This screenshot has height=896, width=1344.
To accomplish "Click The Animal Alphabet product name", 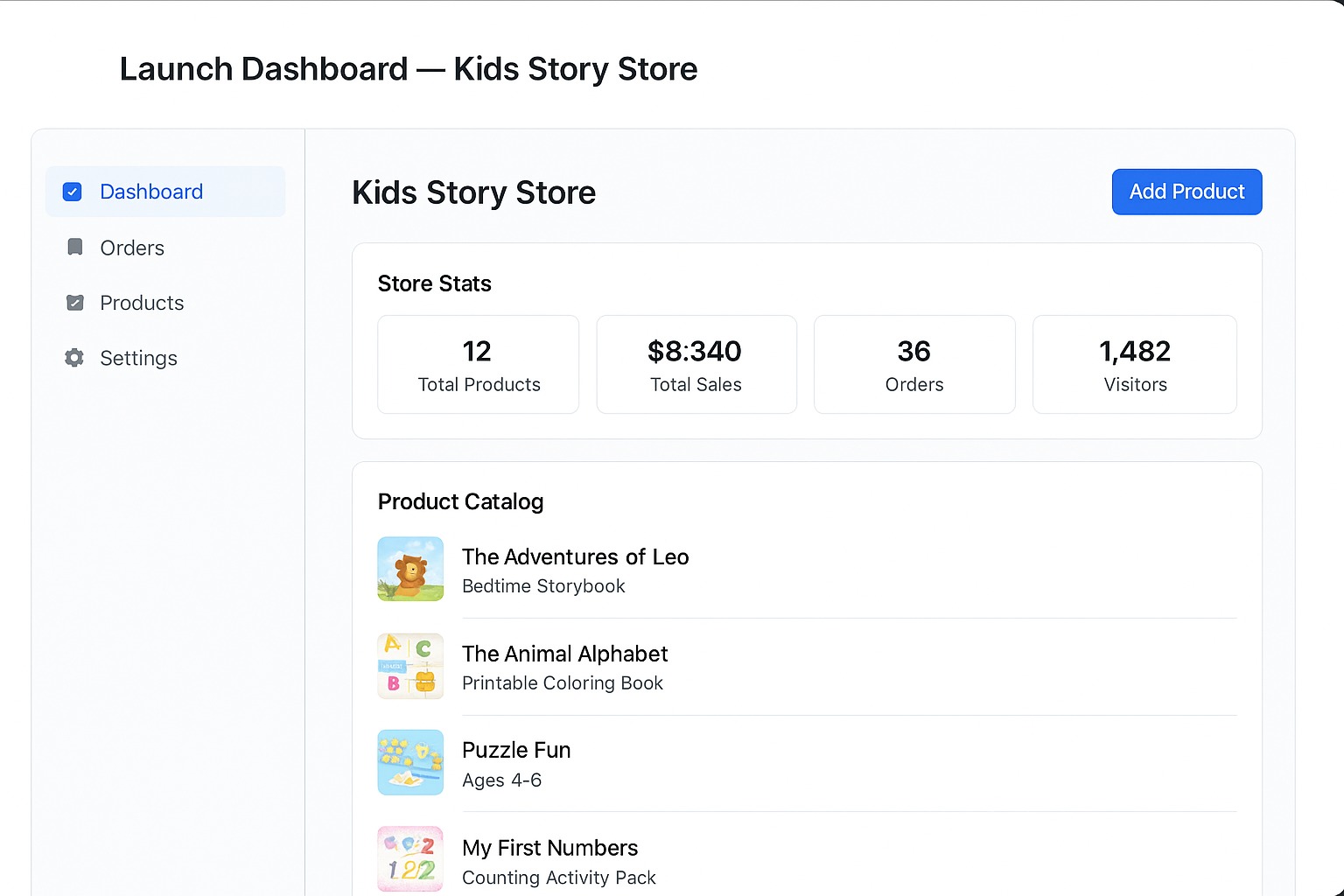I will pos(564,654).
